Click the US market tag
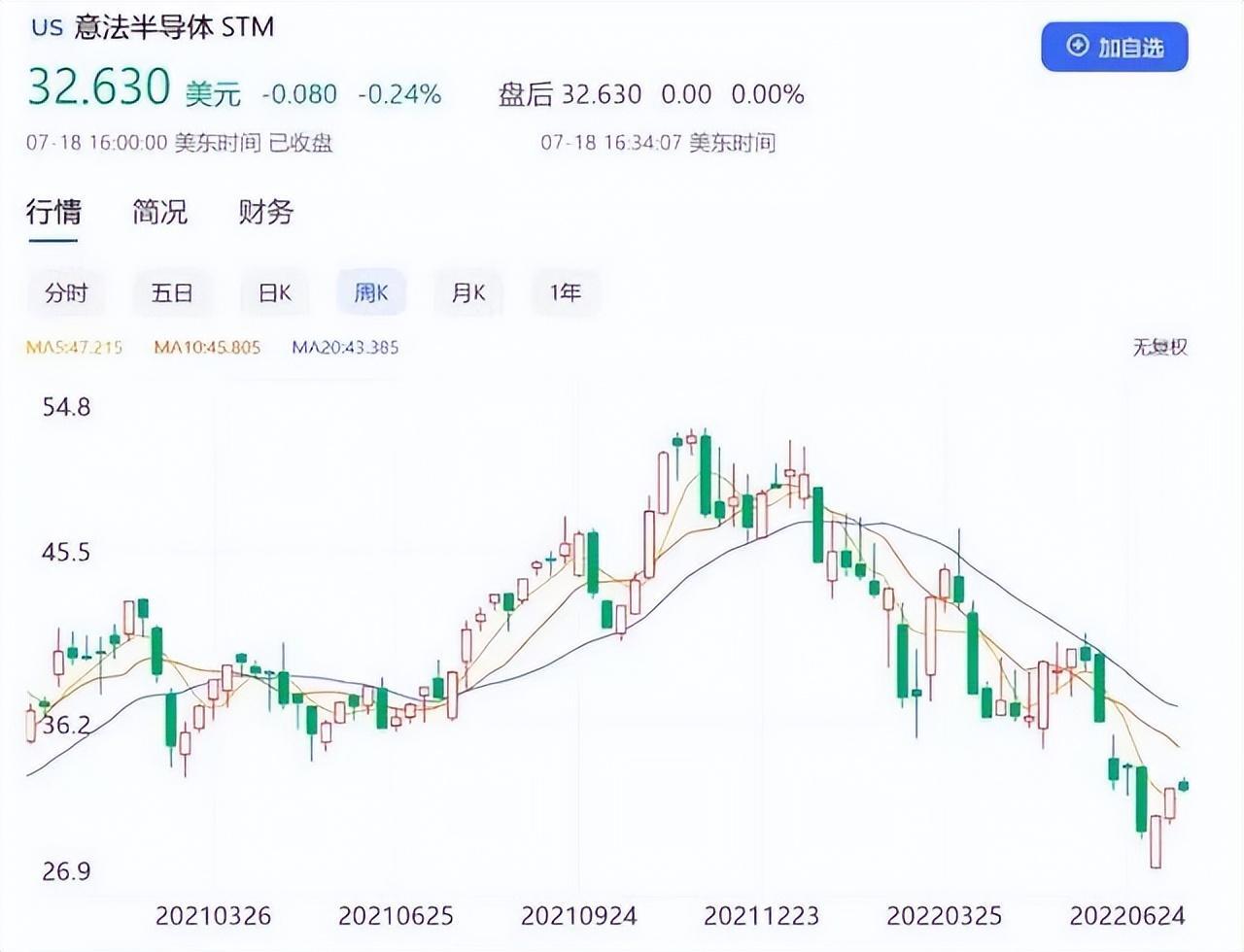 [x=47, y=27]
